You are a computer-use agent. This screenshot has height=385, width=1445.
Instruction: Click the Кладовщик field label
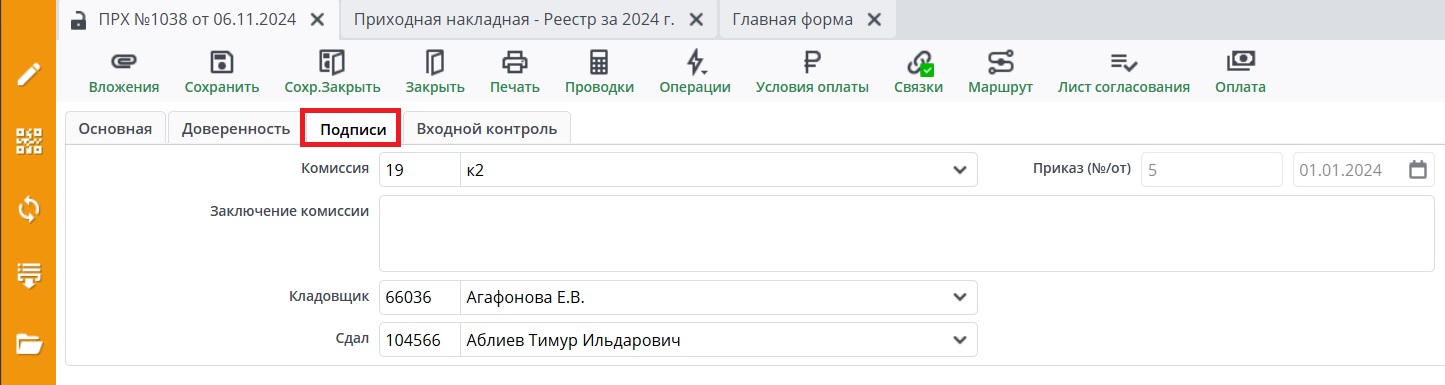(329, 296)
